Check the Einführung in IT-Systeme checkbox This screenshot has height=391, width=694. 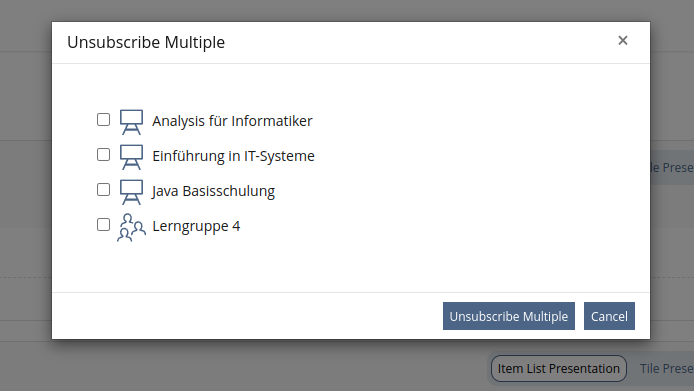[x=104, y=155]
